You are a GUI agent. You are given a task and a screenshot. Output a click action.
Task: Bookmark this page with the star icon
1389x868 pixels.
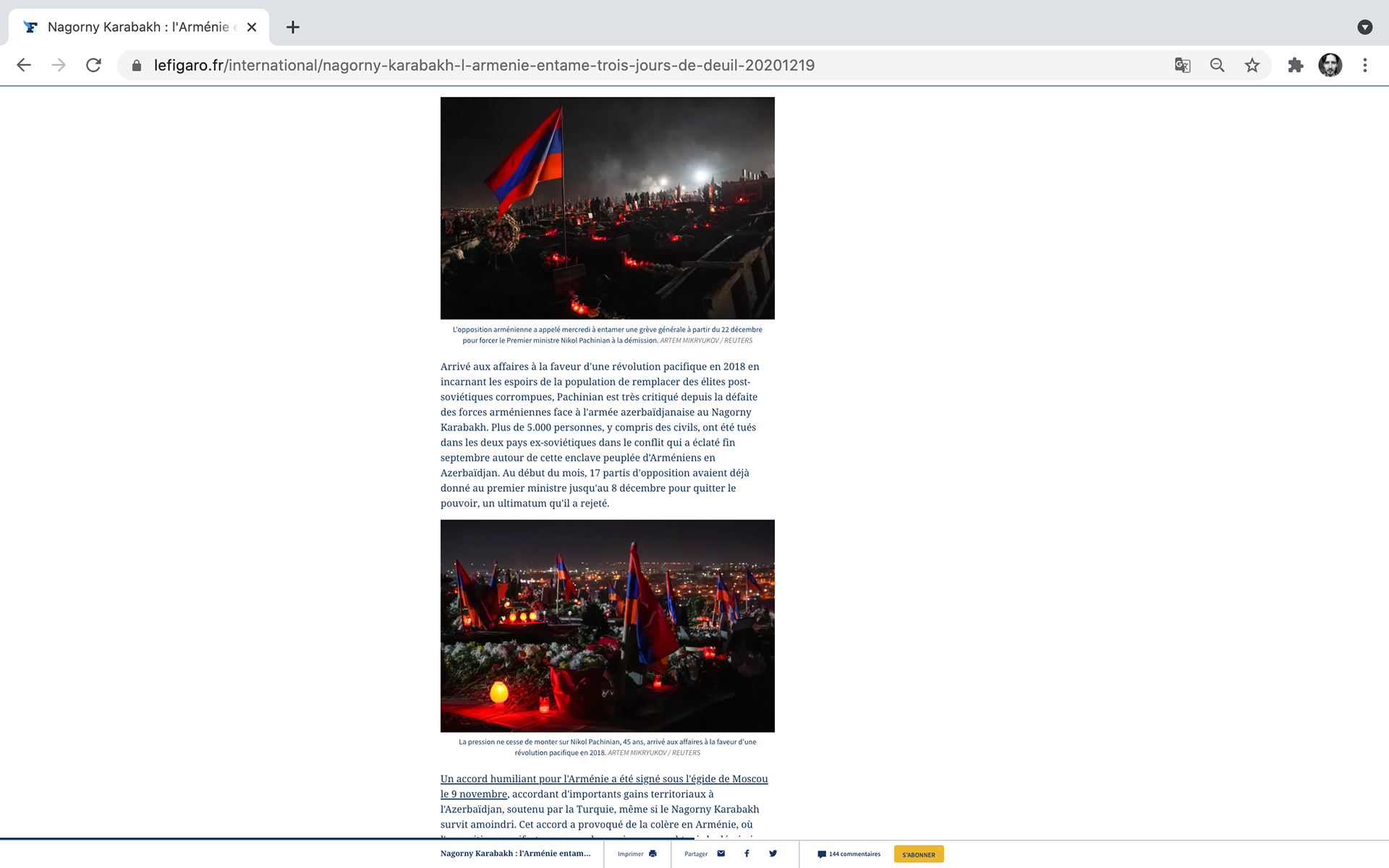click(x=1252, y=65)
